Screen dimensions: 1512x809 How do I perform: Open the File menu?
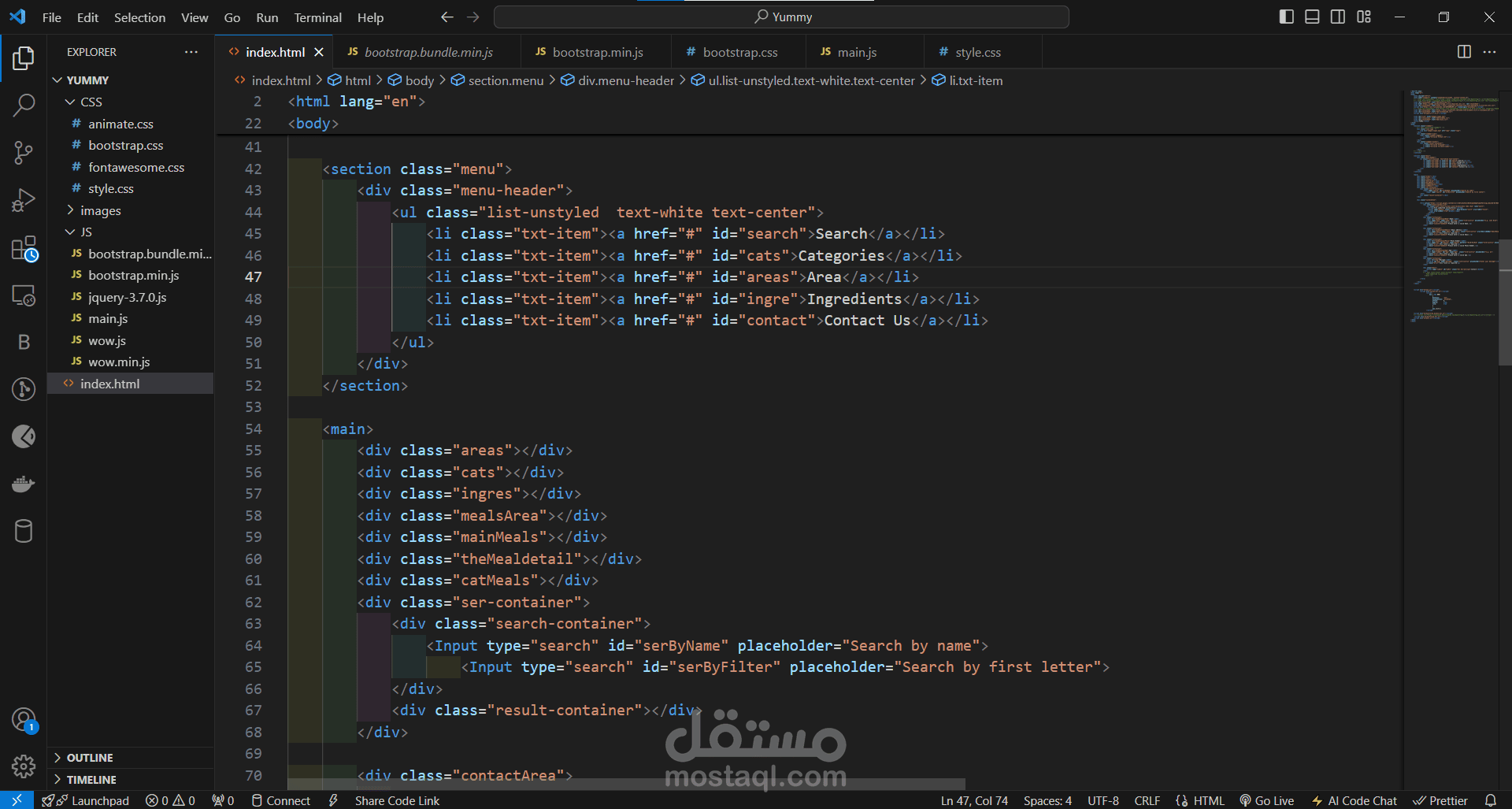(x=52, y=17)
